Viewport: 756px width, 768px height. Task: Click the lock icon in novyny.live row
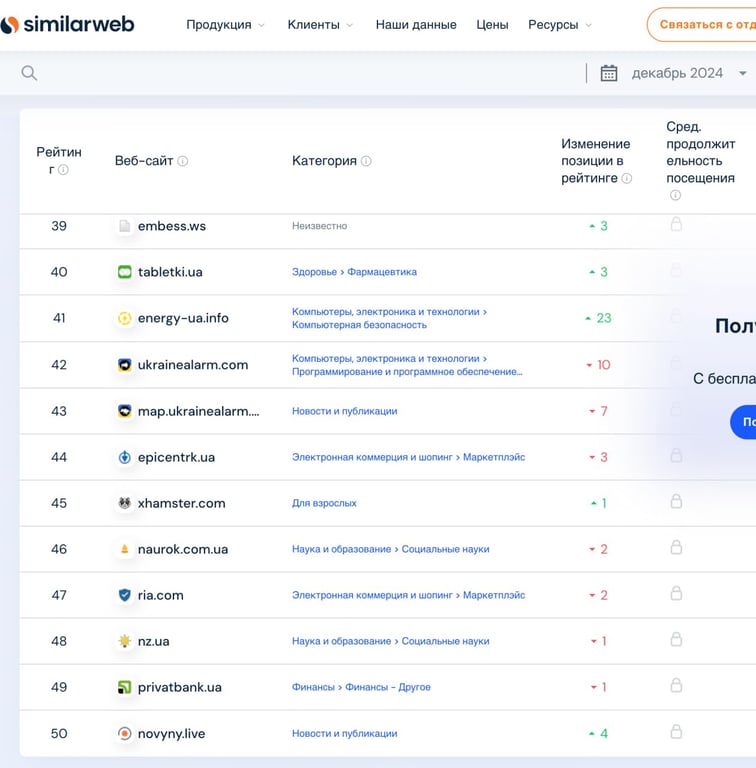676,731
